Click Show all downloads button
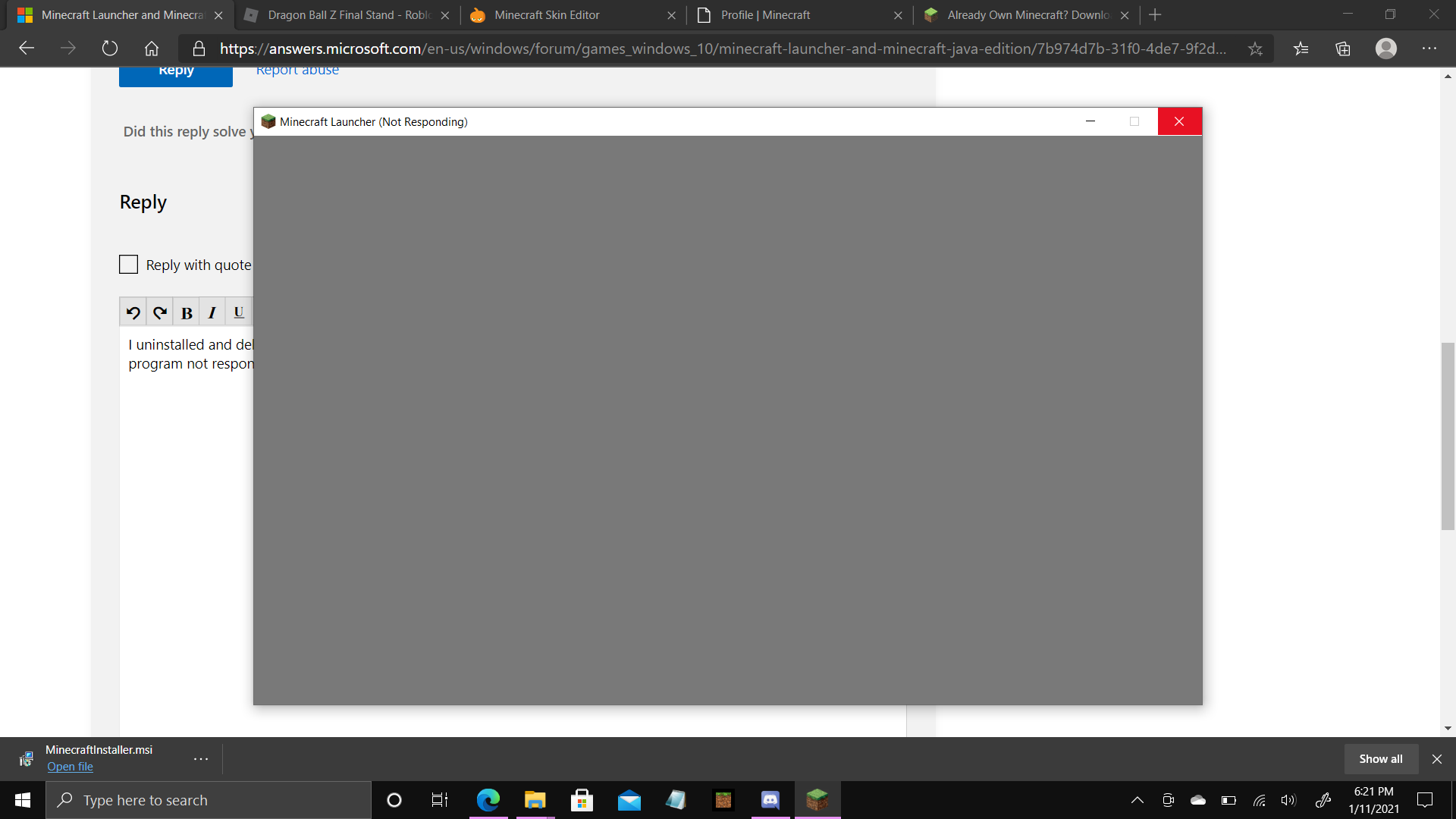 click(1380, 758)
